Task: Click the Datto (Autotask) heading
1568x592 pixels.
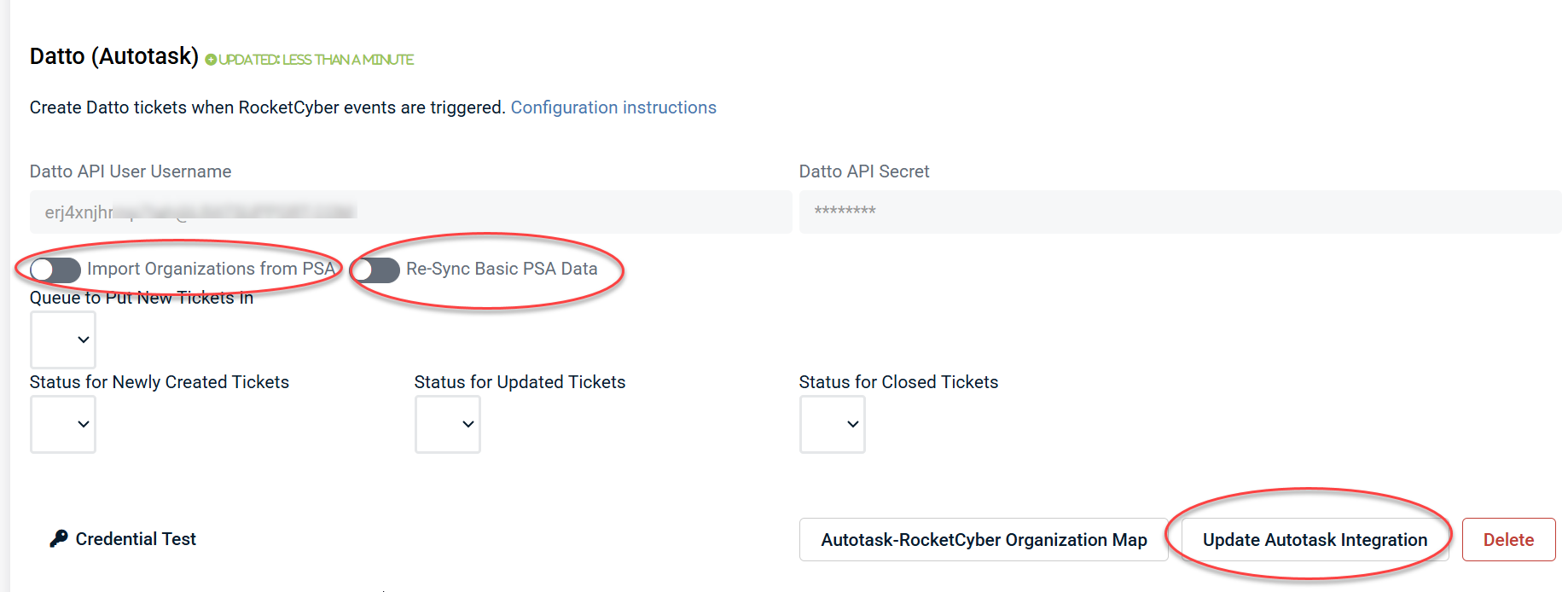Action: click(114, 56)
